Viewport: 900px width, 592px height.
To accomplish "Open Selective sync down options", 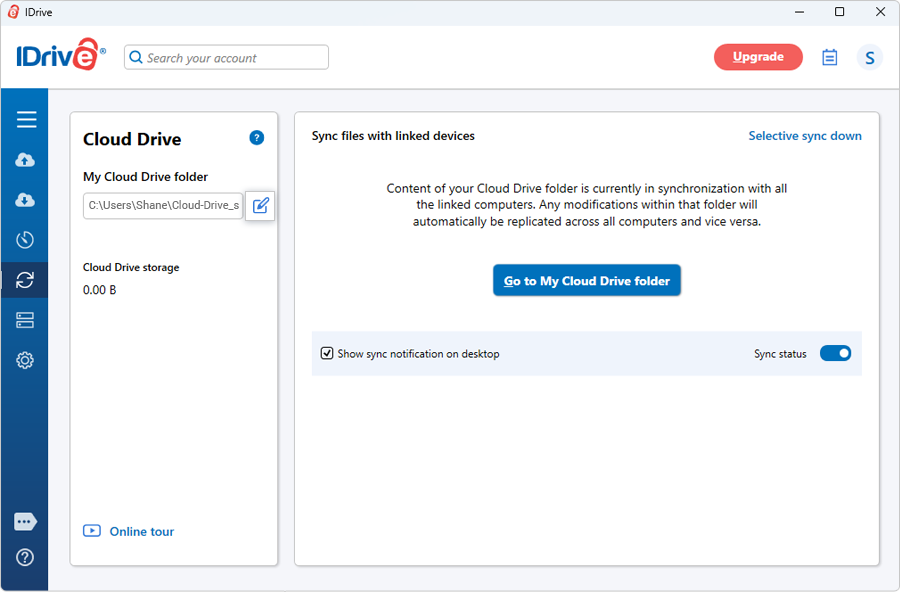I will 805,135.
